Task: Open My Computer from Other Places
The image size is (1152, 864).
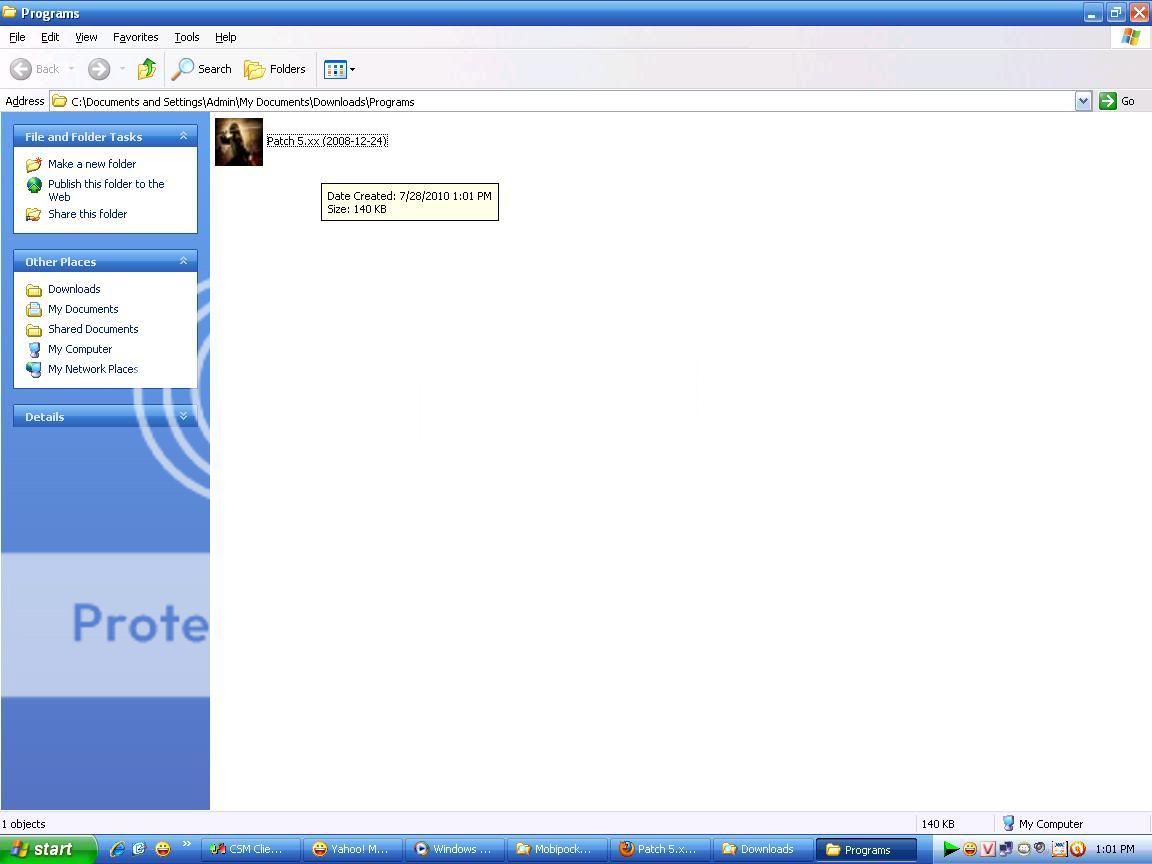Action: click(x=80, y=349)
